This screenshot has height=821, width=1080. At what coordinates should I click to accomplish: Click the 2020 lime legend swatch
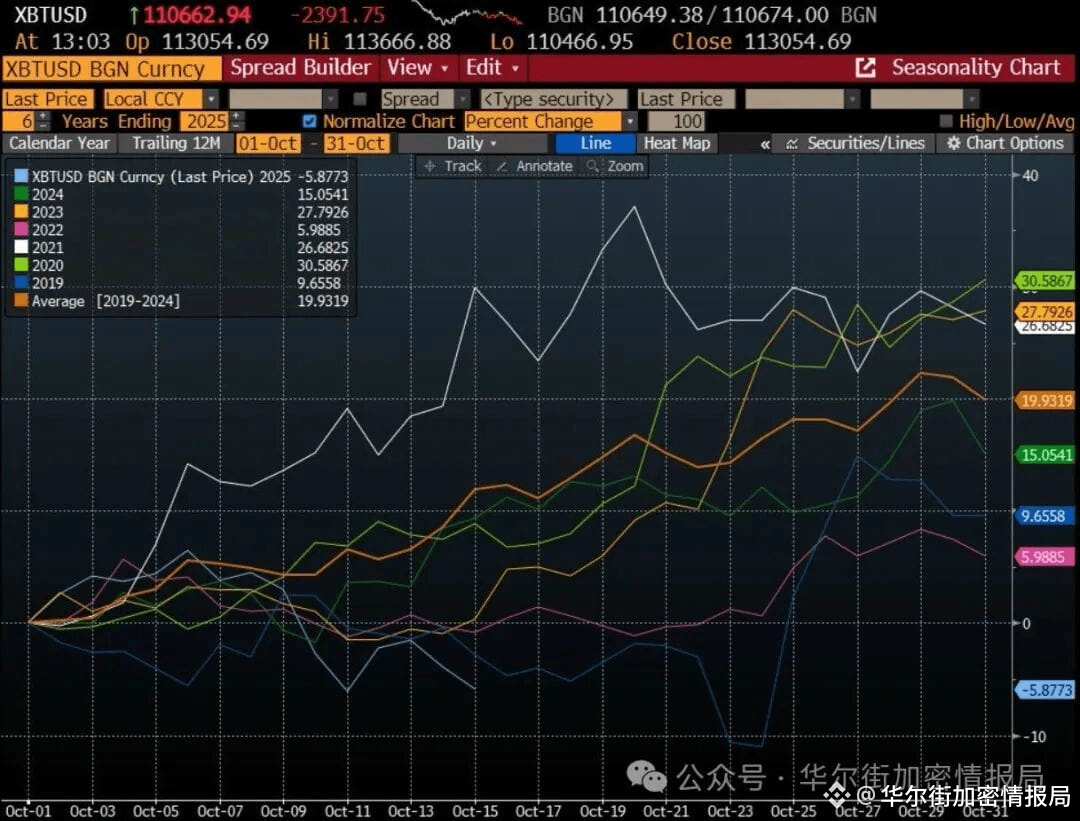click(x=21, y=265)
